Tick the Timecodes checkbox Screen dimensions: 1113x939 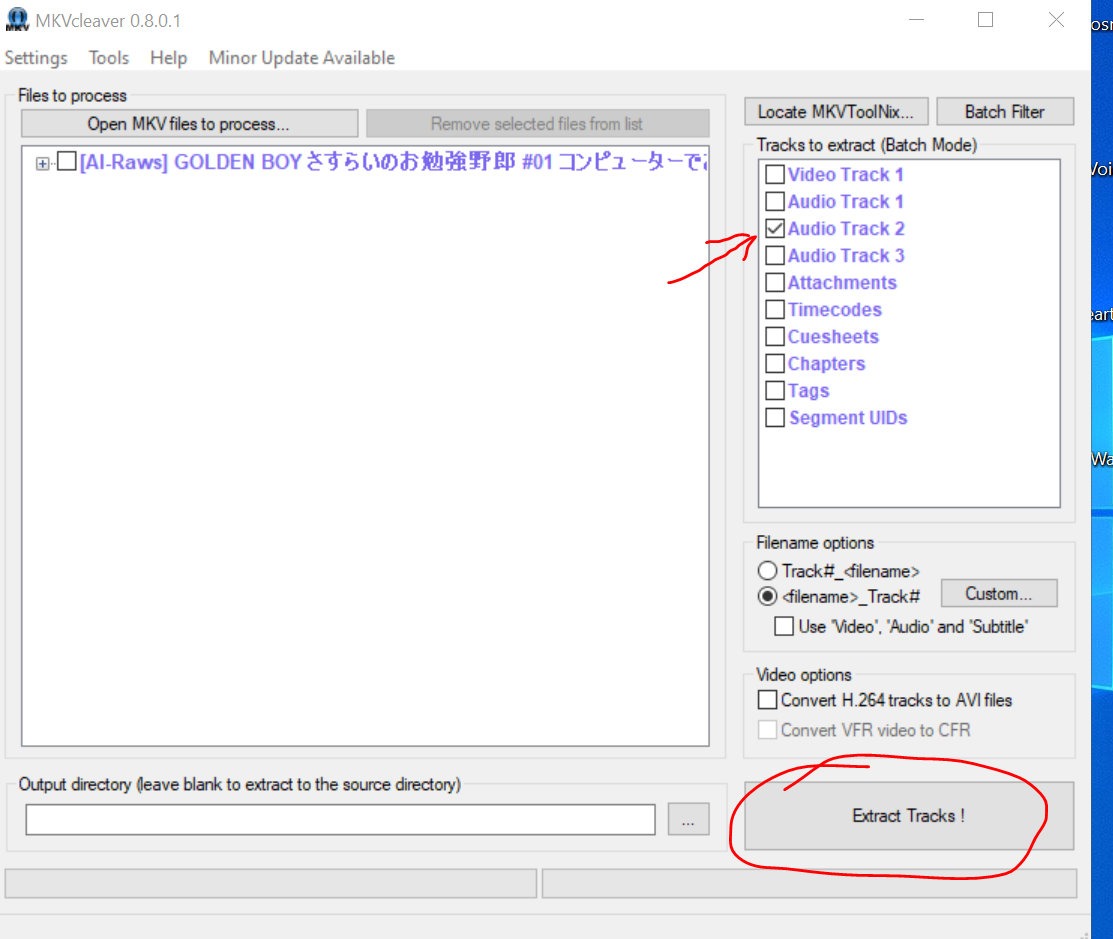tap(775, 309)
